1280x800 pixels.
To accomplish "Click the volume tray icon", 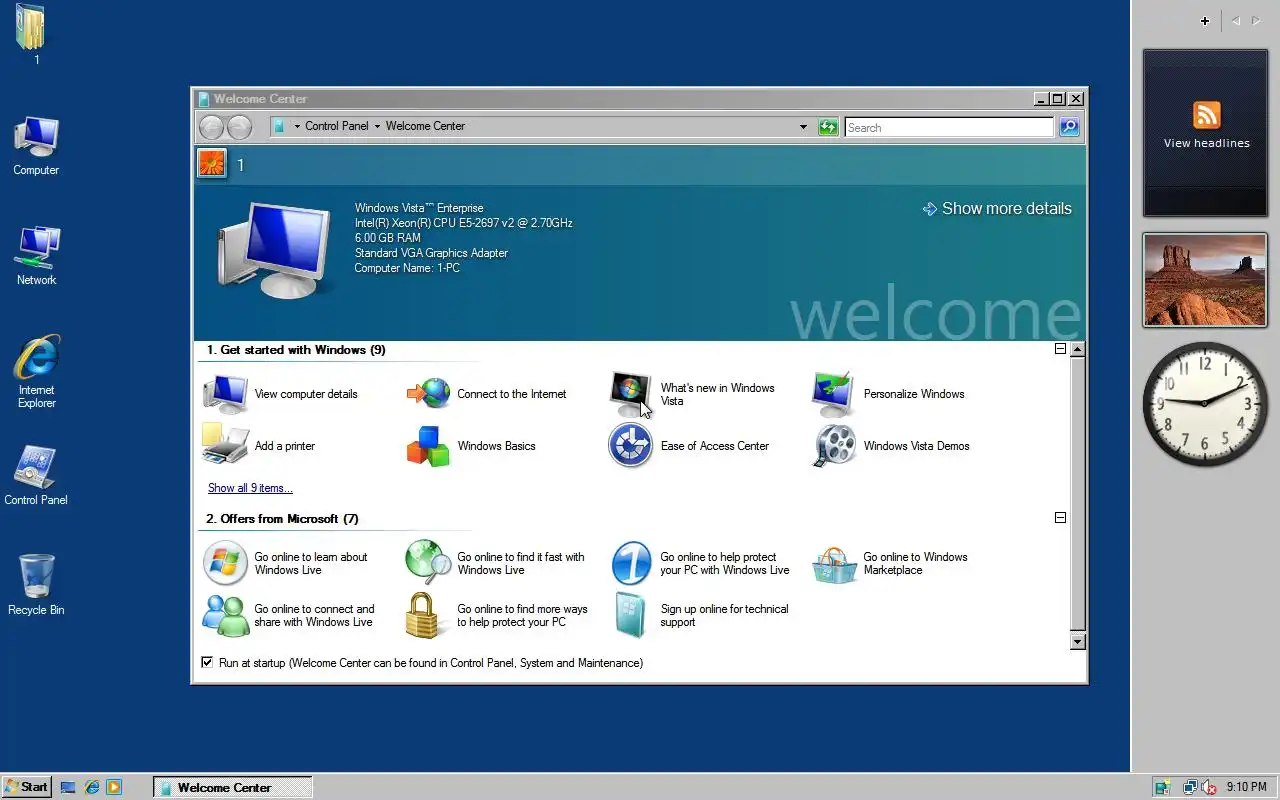I will pos(1209,787).
